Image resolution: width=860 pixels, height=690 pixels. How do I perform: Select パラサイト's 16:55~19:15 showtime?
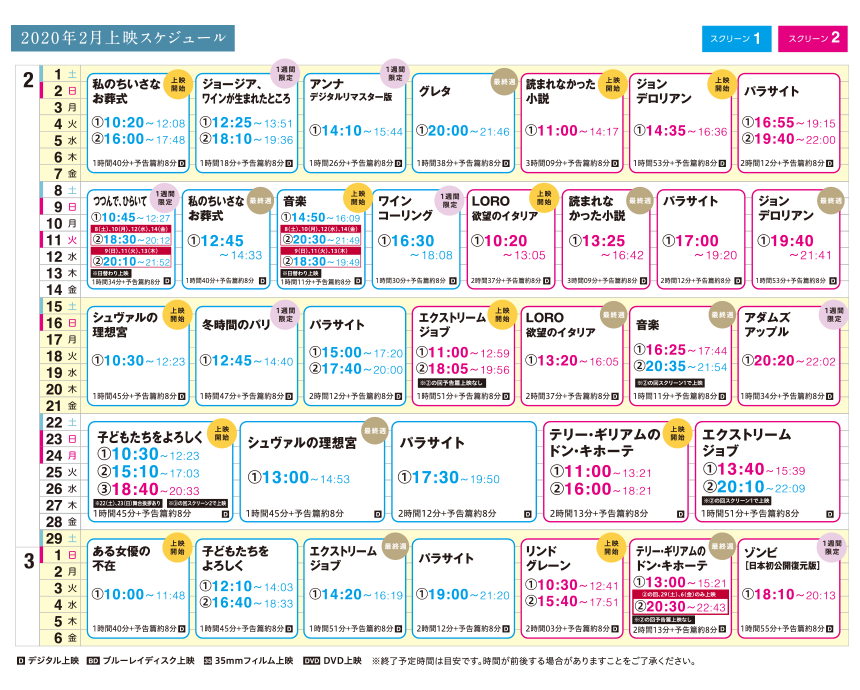[x=789, y=123]
